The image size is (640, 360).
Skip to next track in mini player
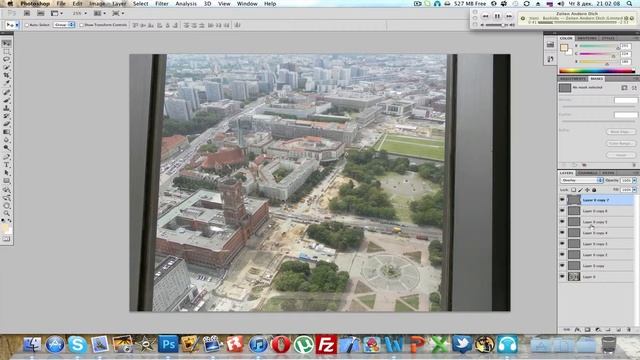[509, 16]
